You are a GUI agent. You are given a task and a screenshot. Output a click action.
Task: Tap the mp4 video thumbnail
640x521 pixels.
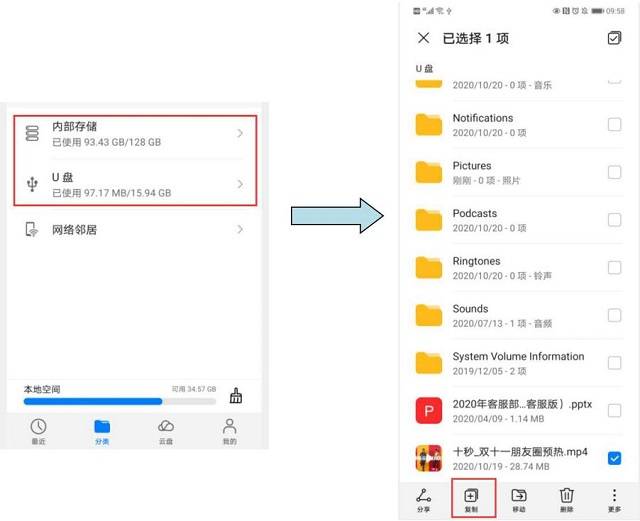pyautogui.click(x=429, y=458)
